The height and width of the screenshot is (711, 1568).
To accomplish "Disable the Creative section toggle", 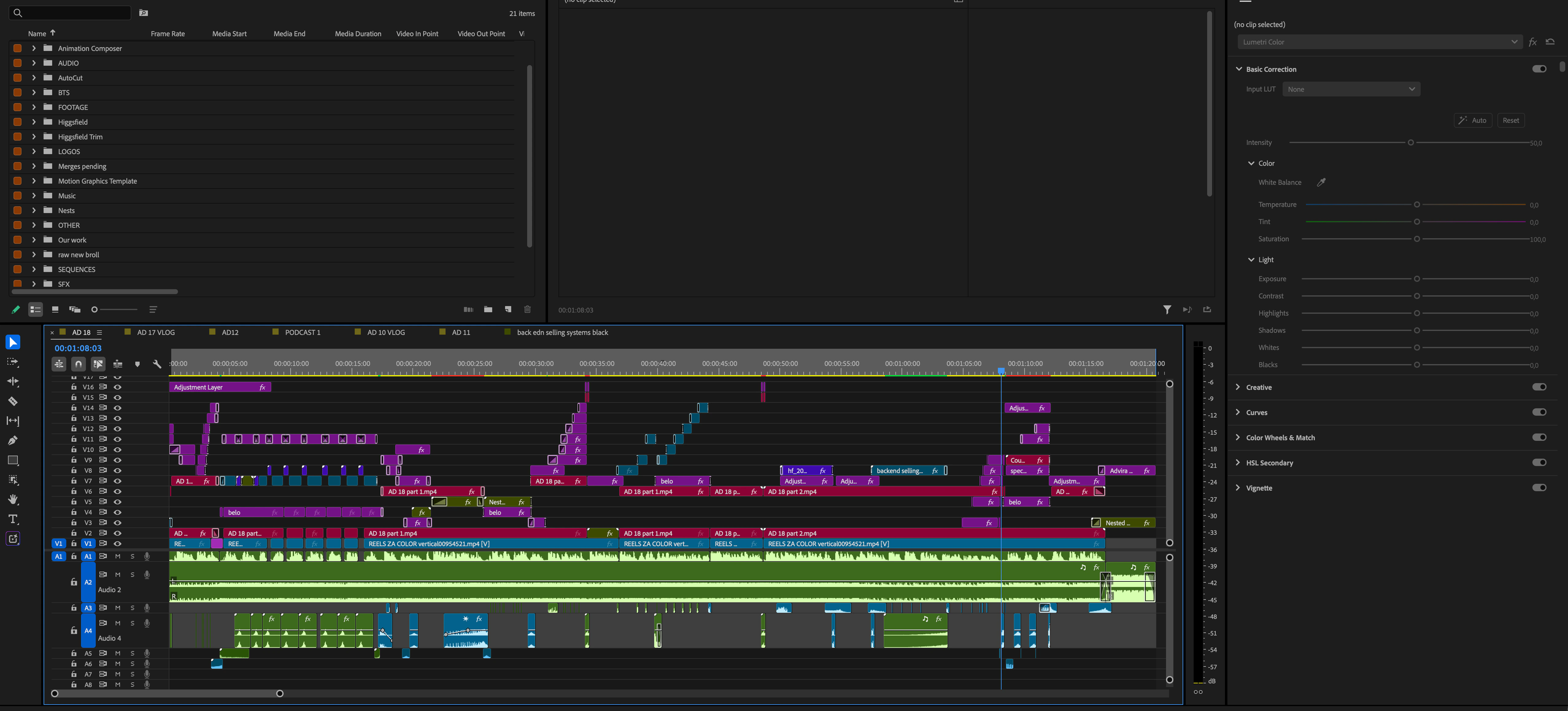I will coord(1539,387).
